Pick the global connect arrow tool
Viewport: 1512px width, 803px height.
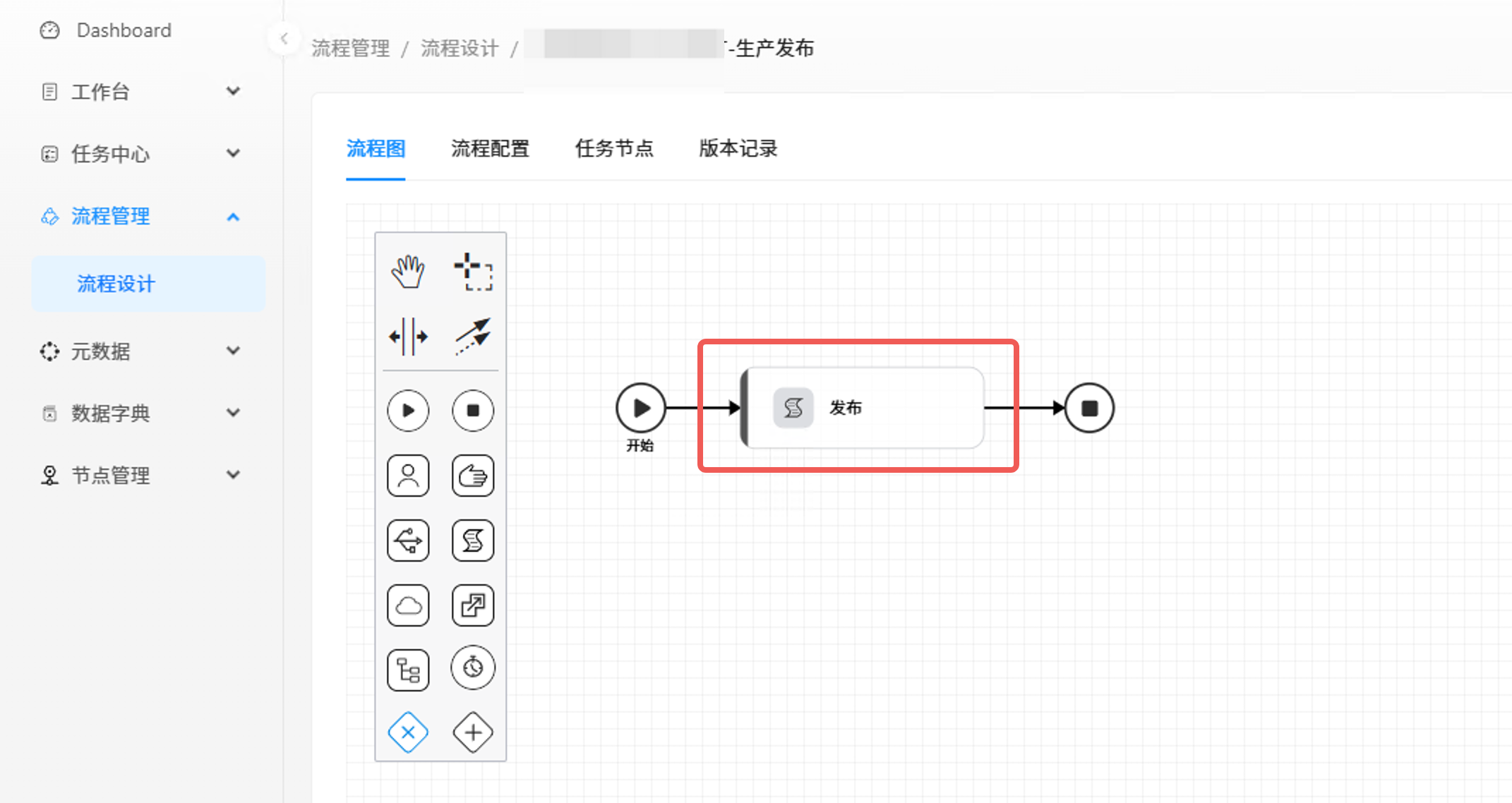pyautogui.click(x=473, y=337)
